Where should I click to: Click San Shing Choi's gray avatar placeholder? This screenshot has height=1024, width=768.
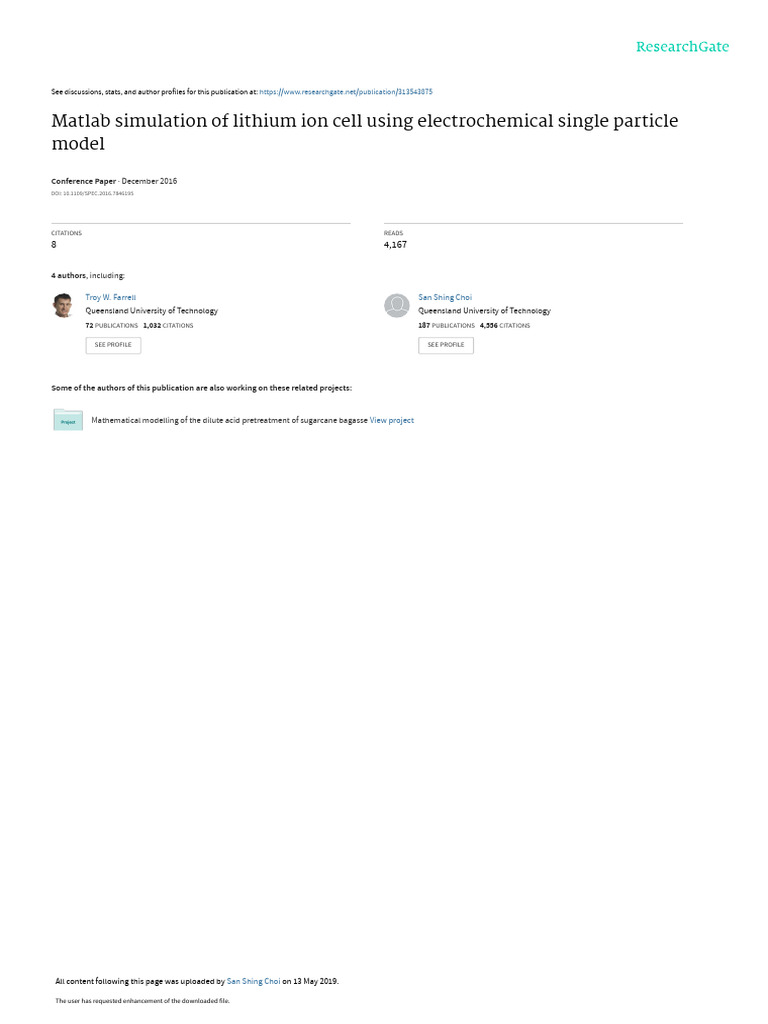pos(396,305)
